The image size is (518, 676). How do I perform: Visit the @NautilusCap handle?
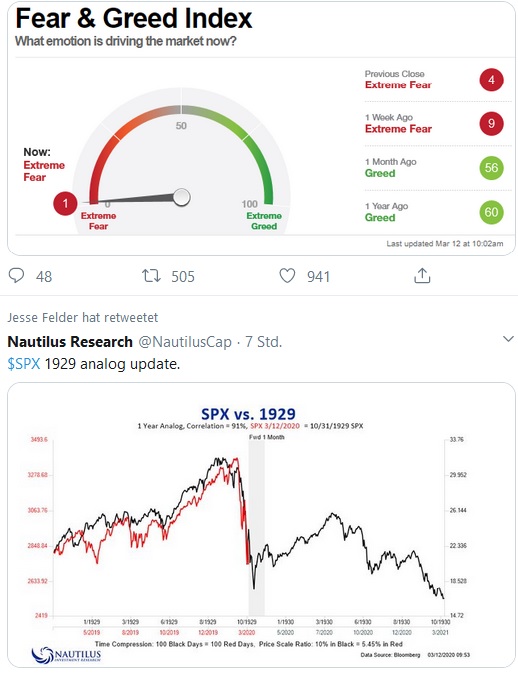pos(185,342)
